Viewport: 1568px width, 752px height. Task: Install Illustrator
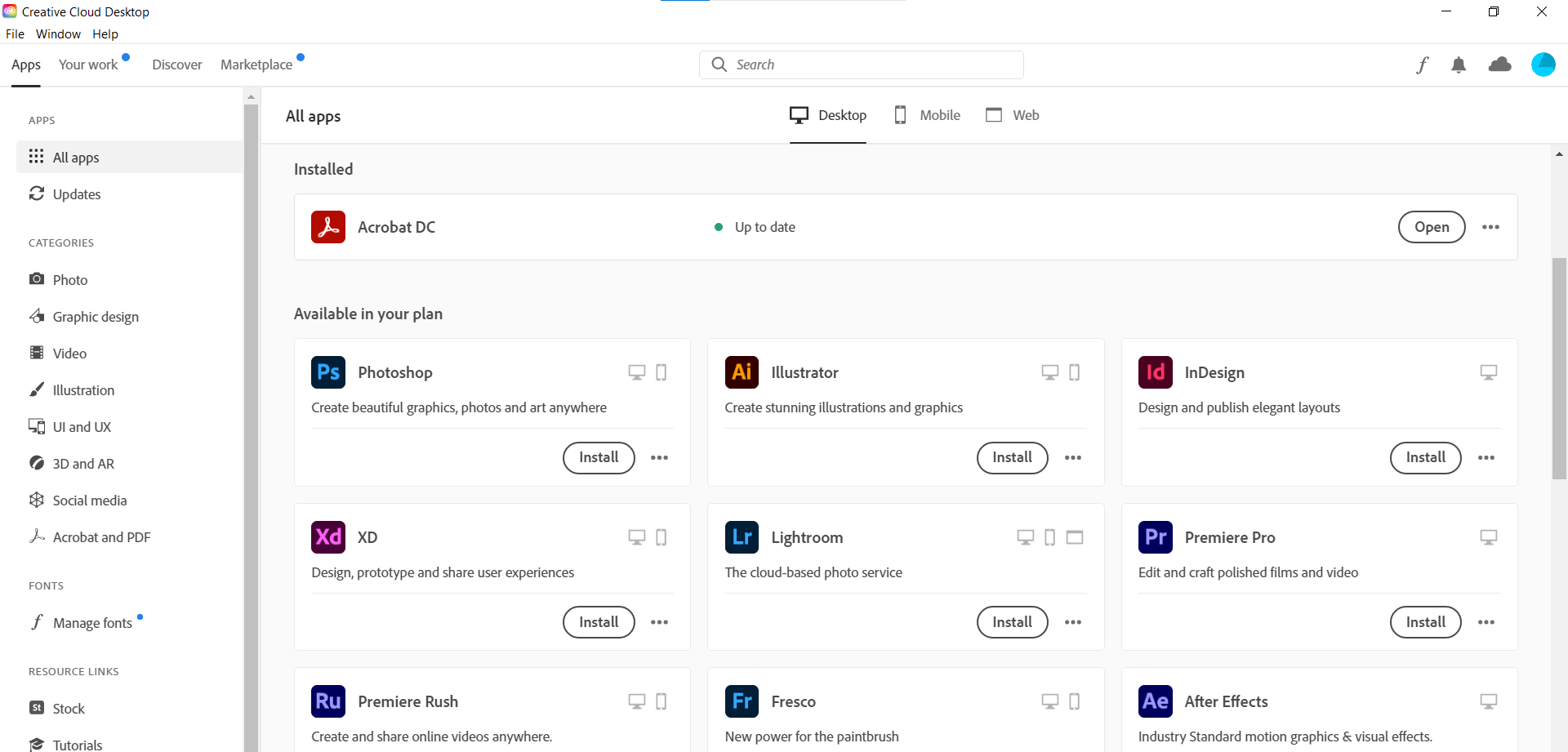[1013, 457]
